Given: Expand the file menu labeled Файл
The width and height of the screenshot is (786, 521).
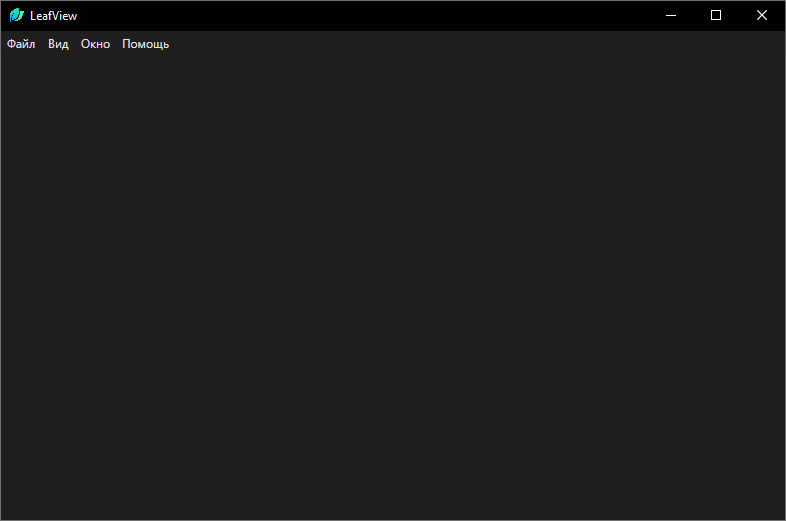Looking at the screenshot, I should click(21, 44).
